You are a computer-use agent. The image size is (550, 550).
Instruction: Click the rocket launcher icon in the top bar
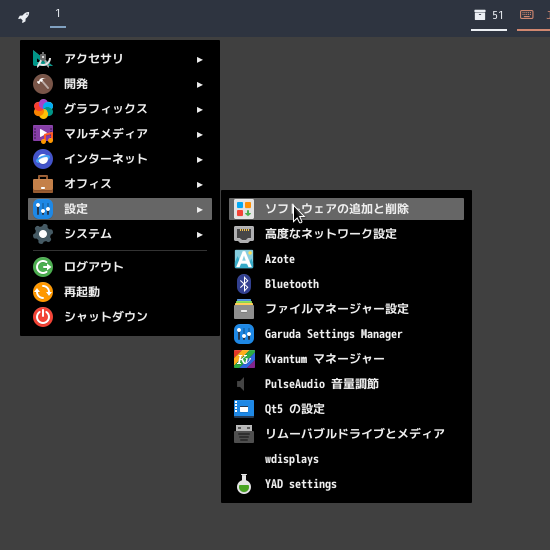point(24,16)
